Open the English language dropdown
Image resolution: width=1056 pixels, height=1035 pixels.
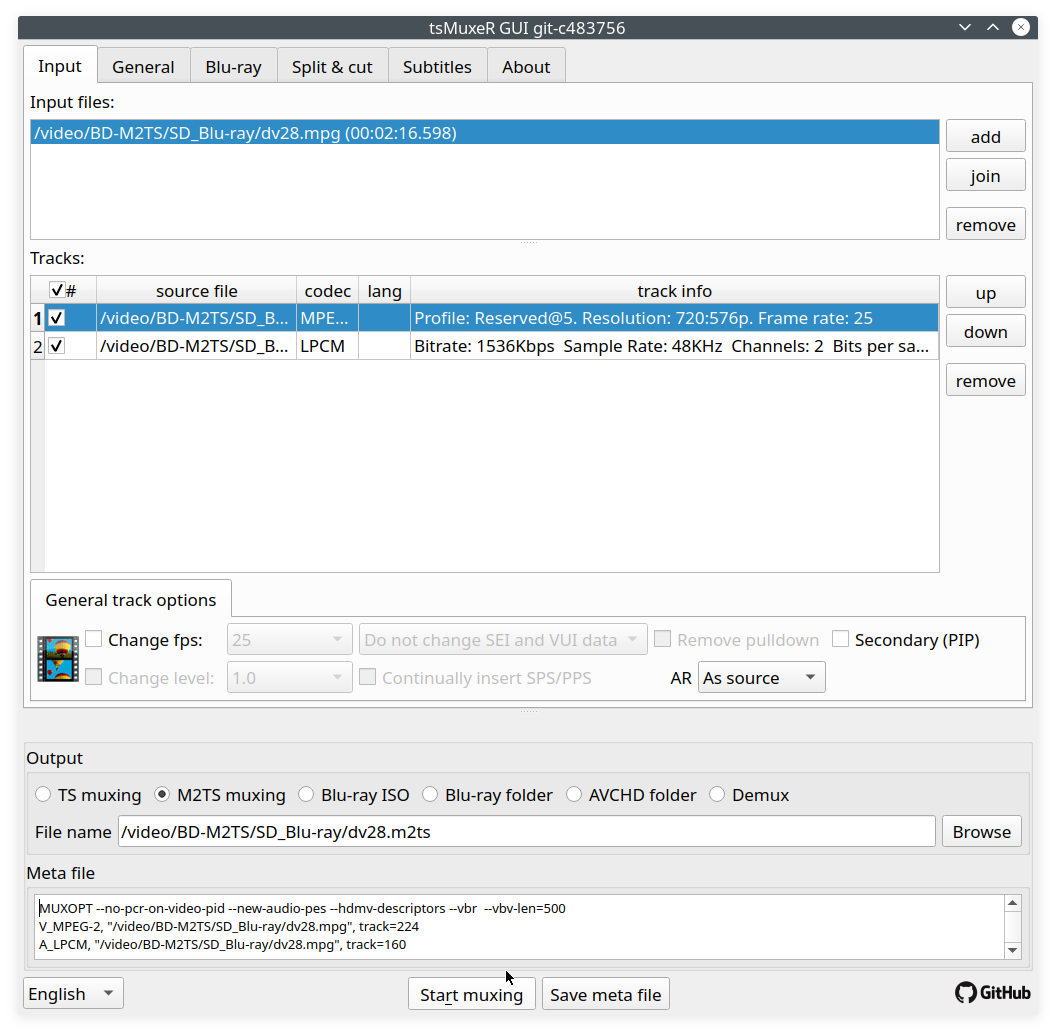(73, 994)
